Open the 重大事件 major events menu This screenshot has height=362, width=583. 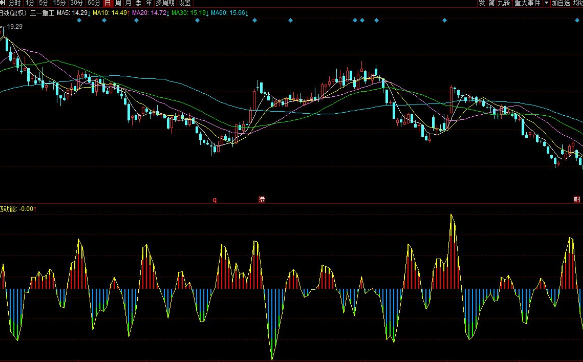(527, 3)
